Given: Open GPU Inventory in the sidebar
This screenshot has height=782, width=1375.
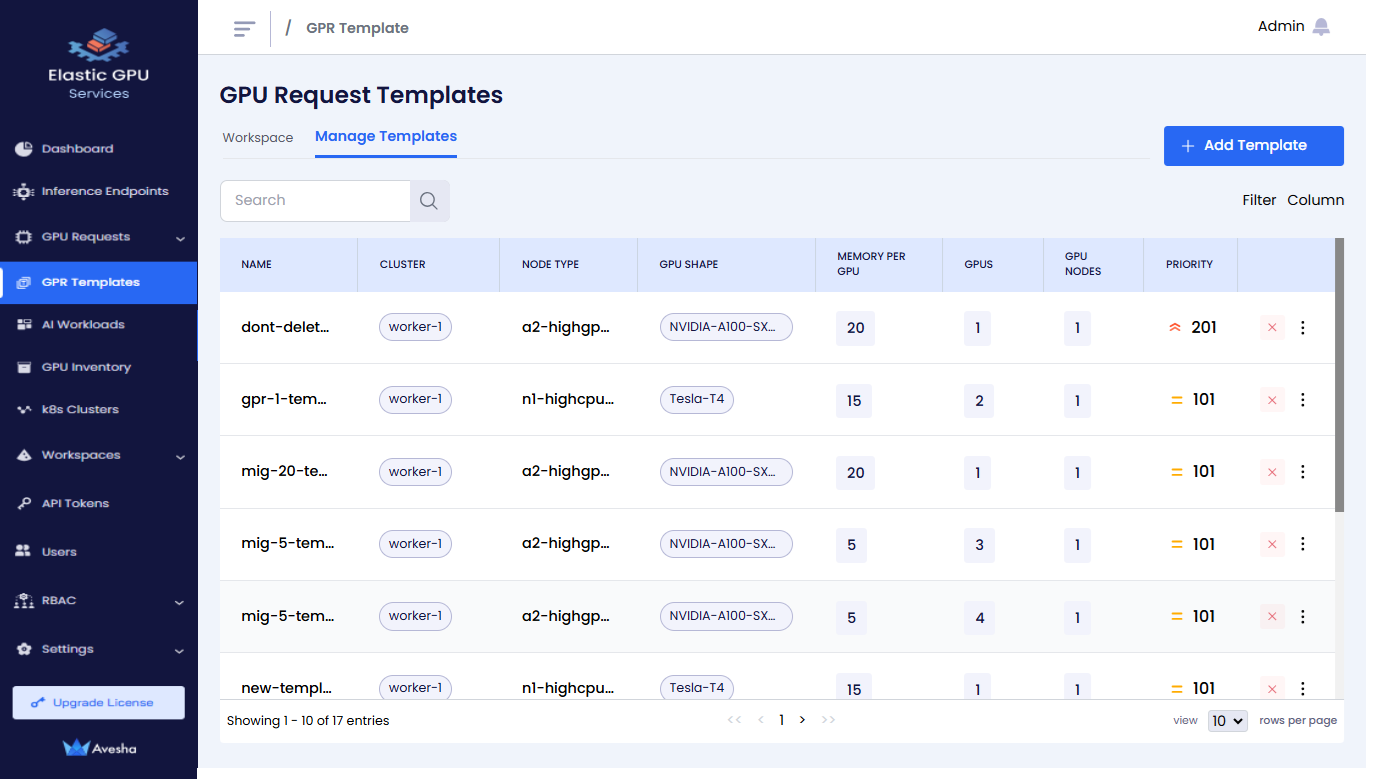Looking at the screenshot, I should [86, 368].
